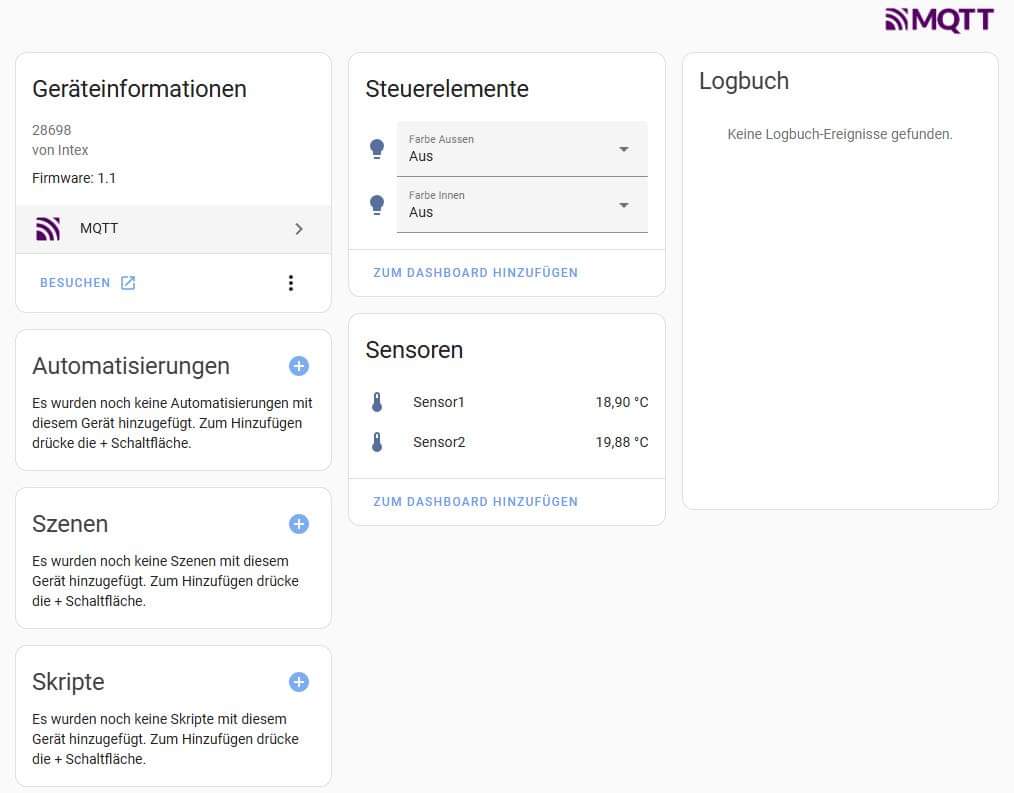
Task: Add Steuerelemente to dashboard
Action: click(x=475, y=273)
